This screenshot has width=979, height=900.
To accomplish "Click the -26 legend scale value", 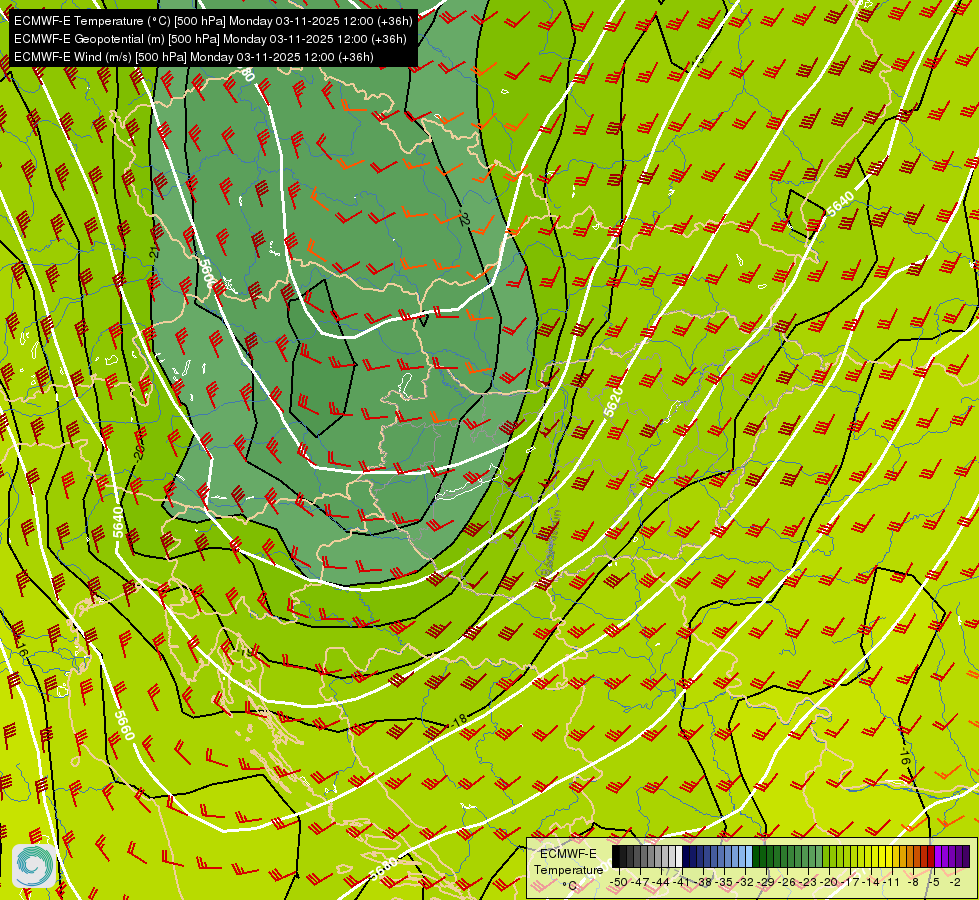I will [x=787, y=882].
